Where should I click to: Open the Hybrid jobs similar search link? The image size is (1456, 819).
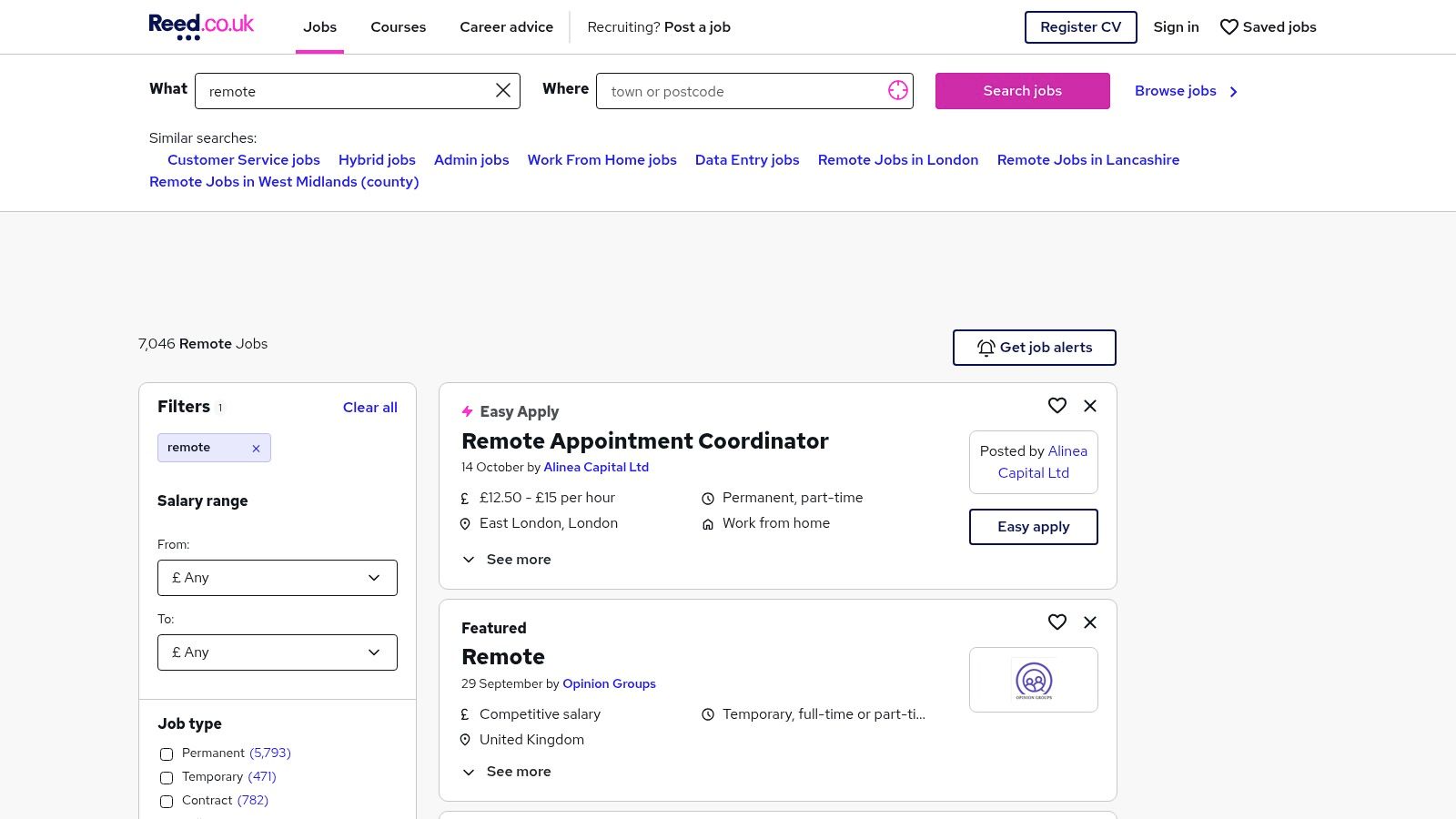pyautogui.click(x=377, y=159)
